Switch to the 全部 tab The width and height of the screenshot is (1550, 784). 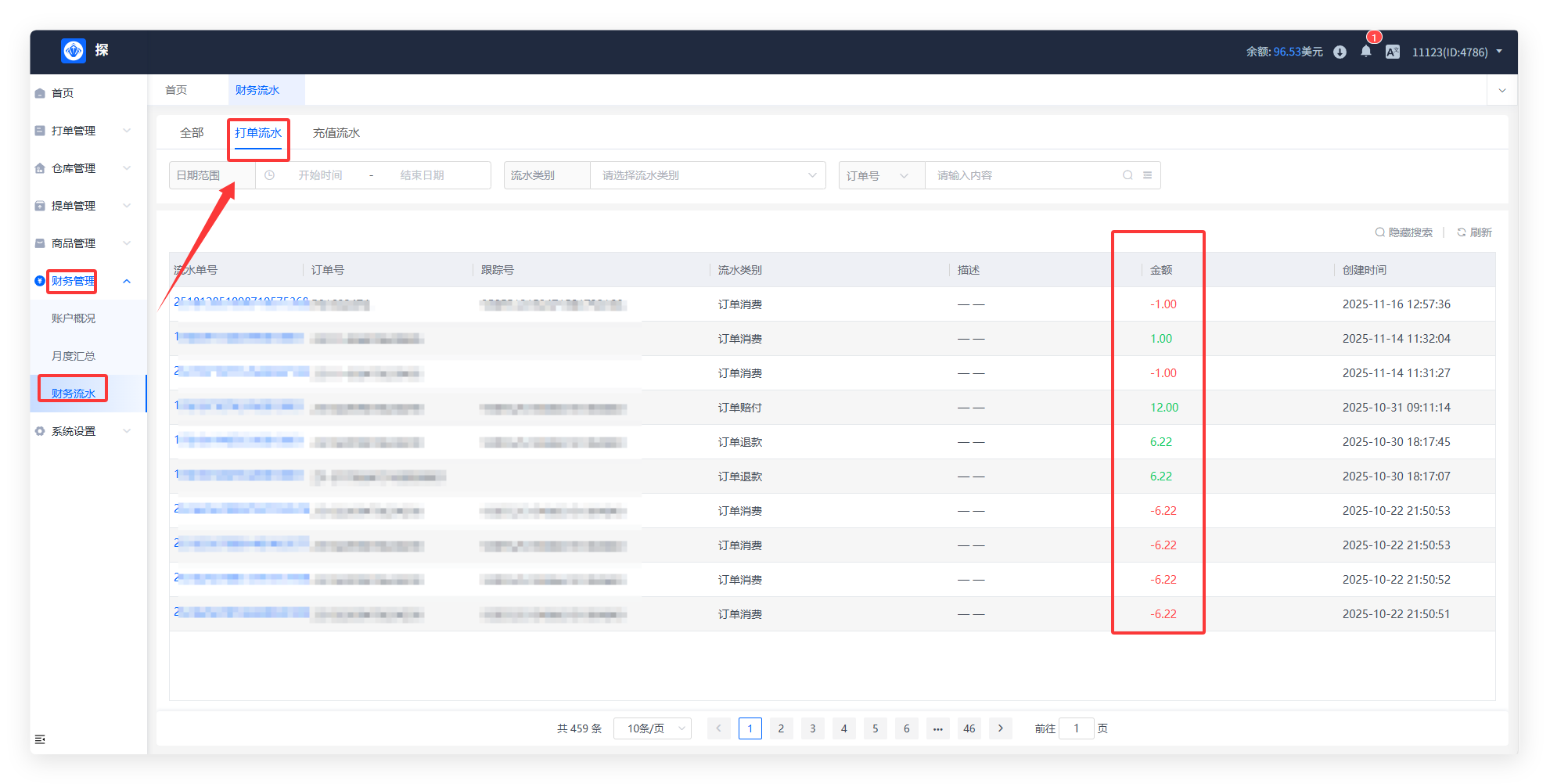click(192, 133)
